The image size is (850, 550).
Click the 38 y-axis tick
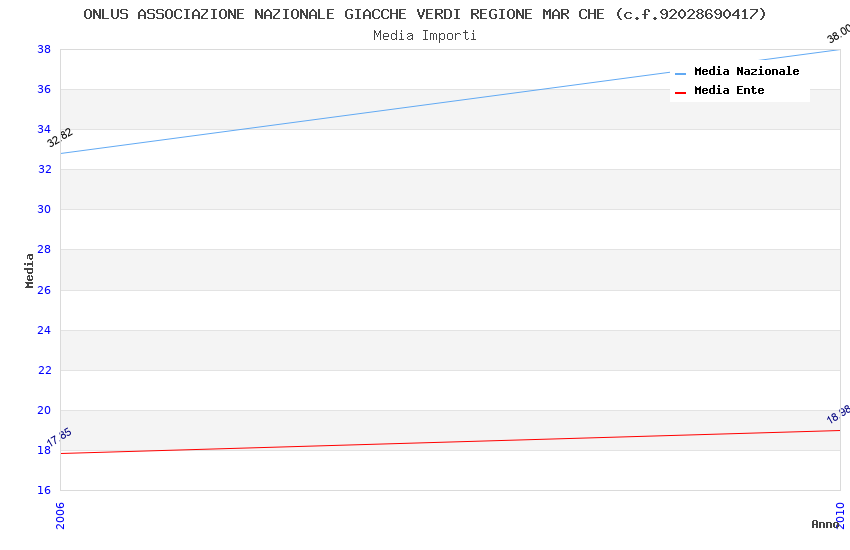44,49
